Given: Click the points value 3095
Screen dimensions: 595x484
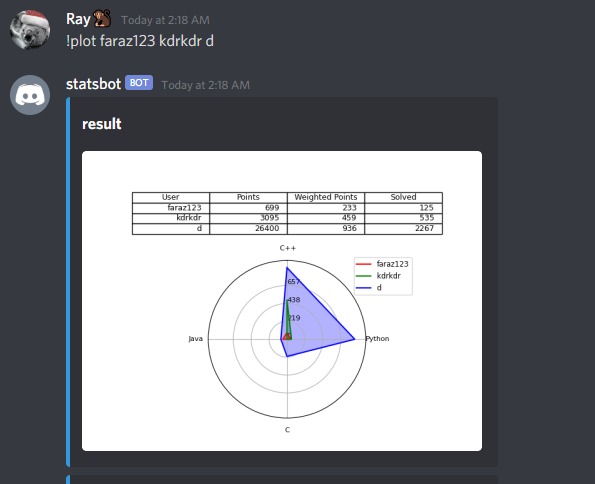Looking at the screenshot, I should (269, 218).
